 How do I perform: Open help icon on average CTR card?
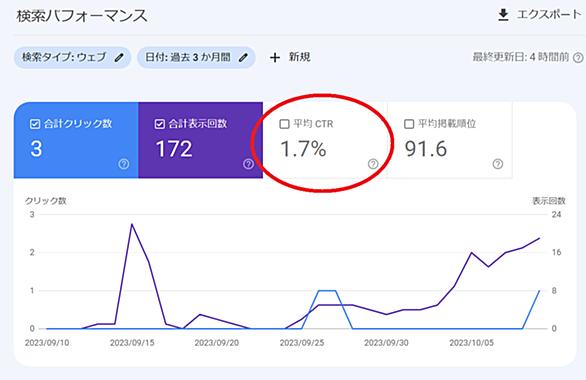tap(373, 164)
